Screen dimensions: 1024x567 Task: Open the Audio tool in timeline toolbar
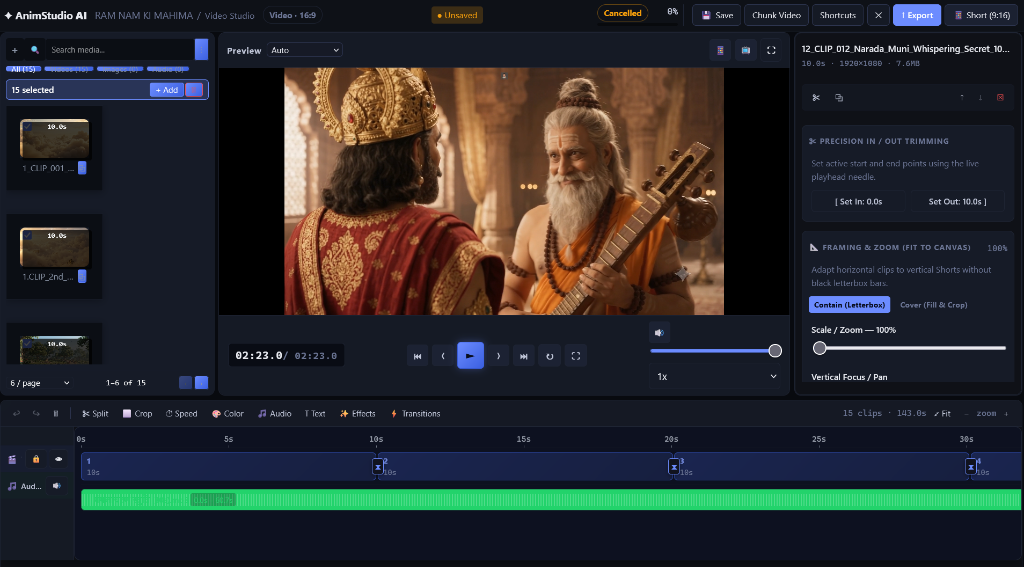point(275,413)
